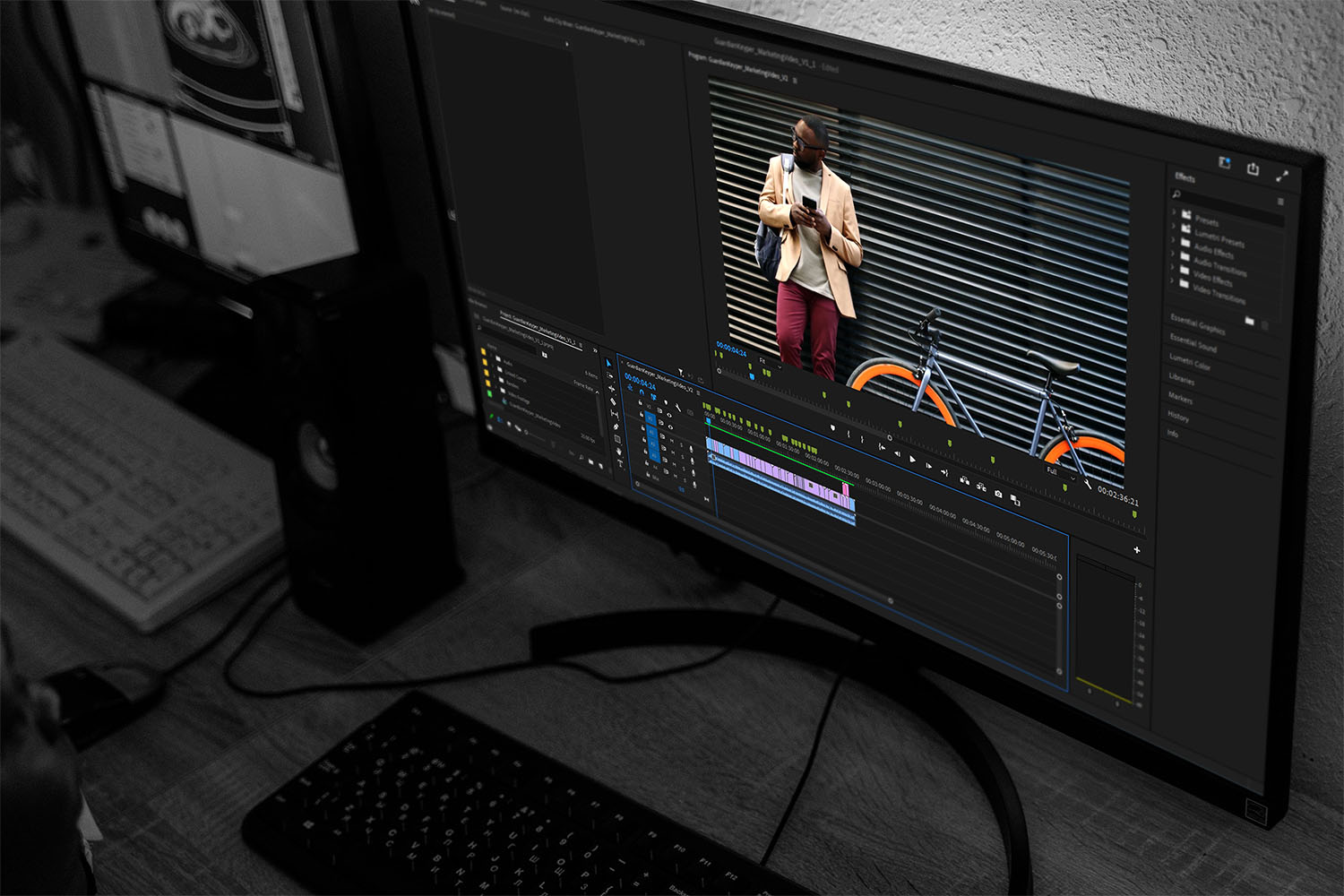Step forward one frame in Program monitor
Image resolution: width=1344 pixels, height=896 pixels.
coord(929,465)
